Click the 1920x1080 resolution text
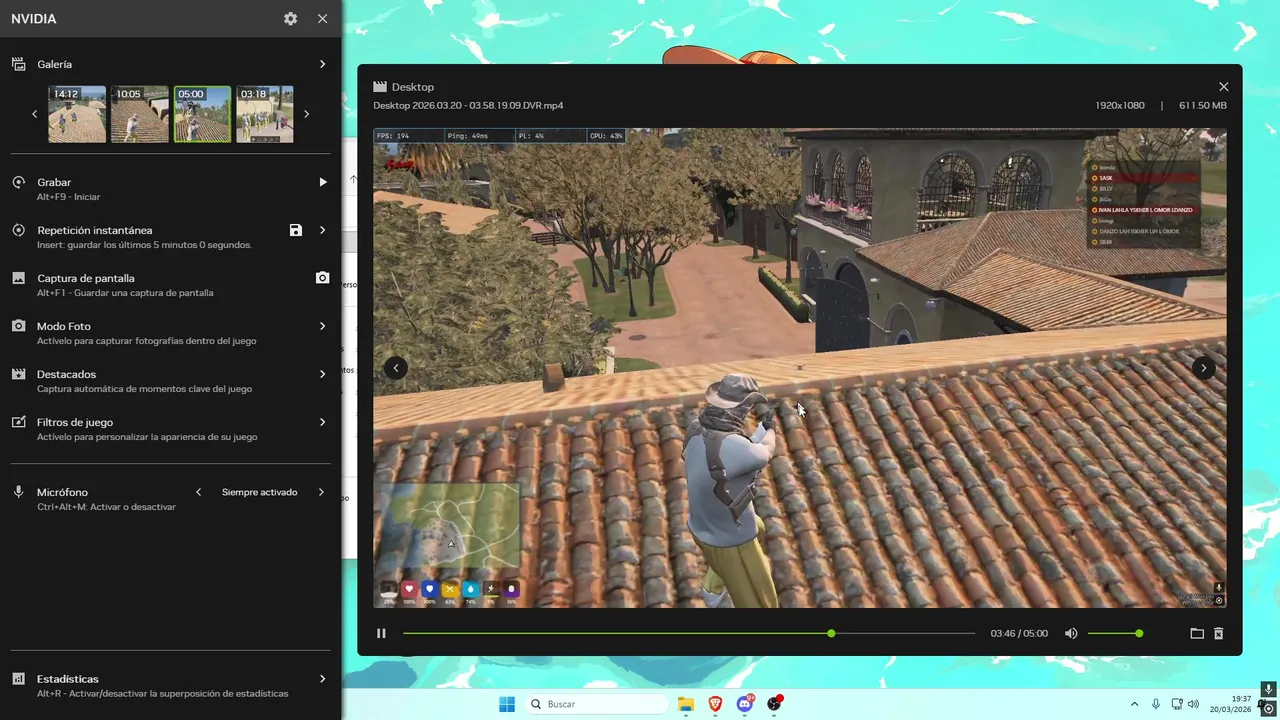This screenshot has width=1280, height=720. pyautogui.click(x=1119, y=105)
